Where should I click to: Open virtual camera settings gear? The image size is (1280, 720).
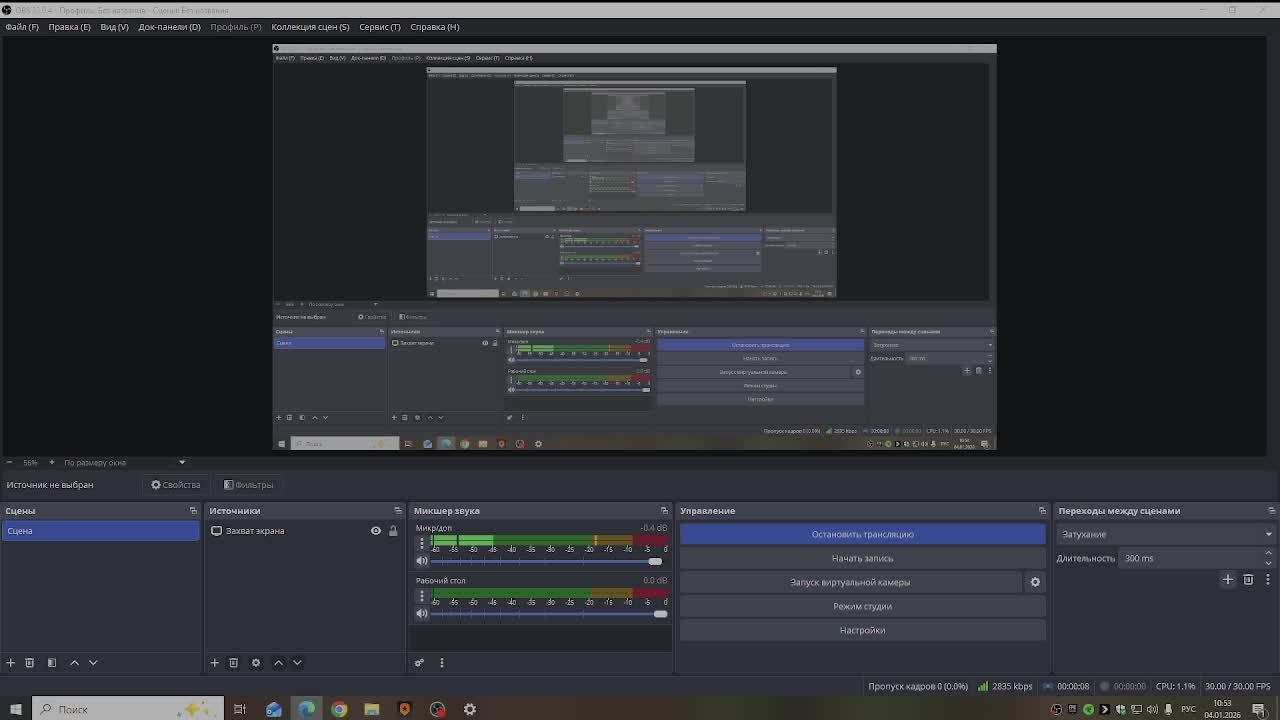point(1035,582)
